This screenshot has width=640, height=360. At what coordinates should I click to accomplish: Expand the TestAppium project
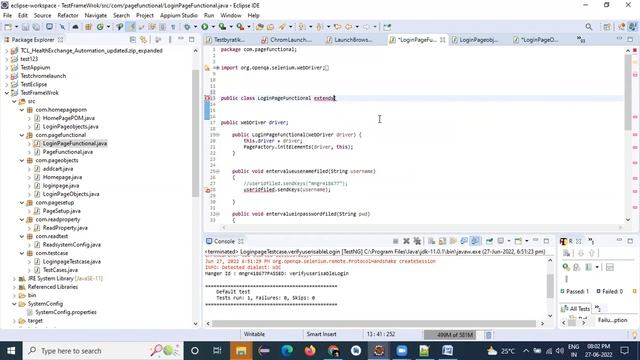coord(7,68)
